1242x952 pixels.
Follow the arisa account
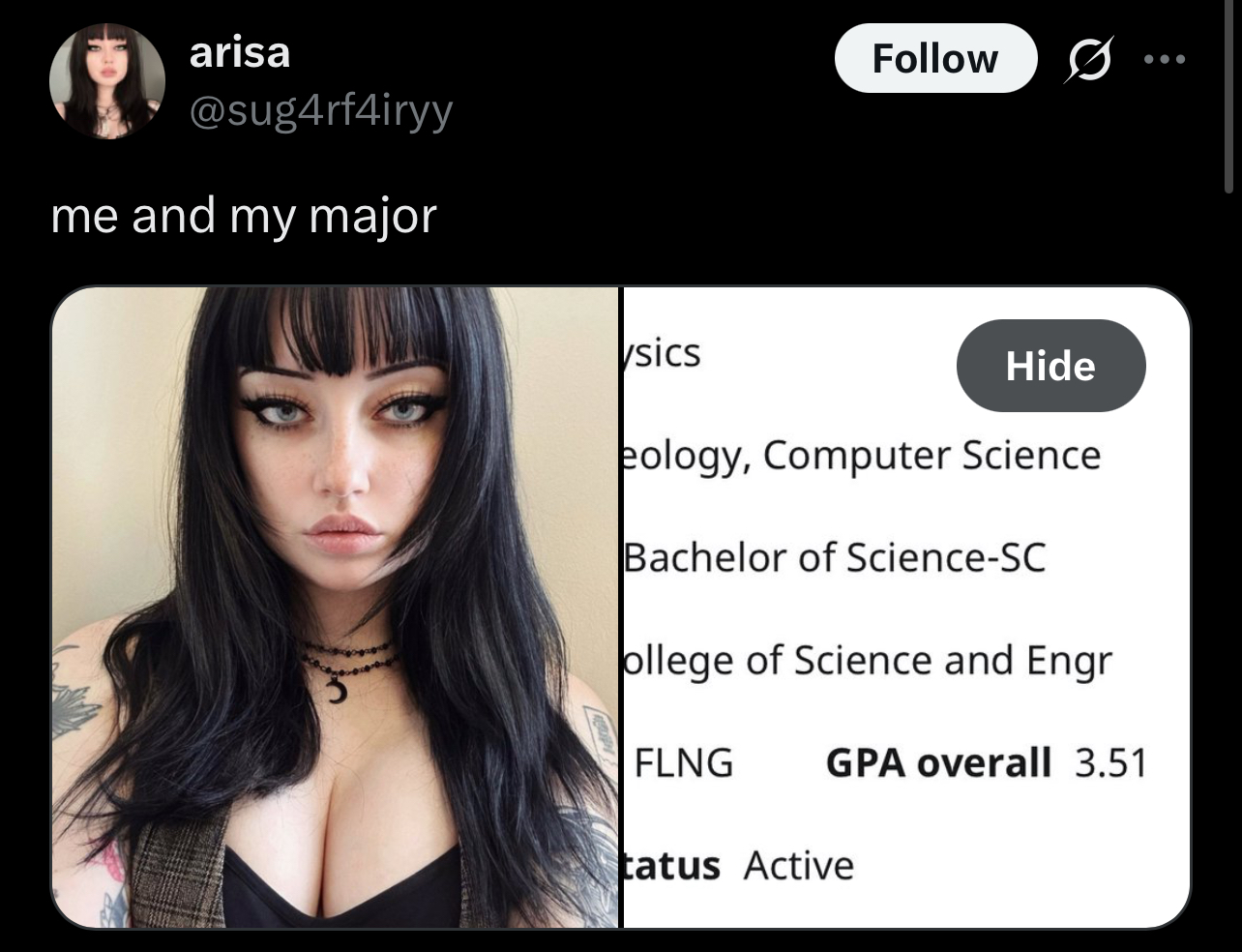[x=935, y=58]
